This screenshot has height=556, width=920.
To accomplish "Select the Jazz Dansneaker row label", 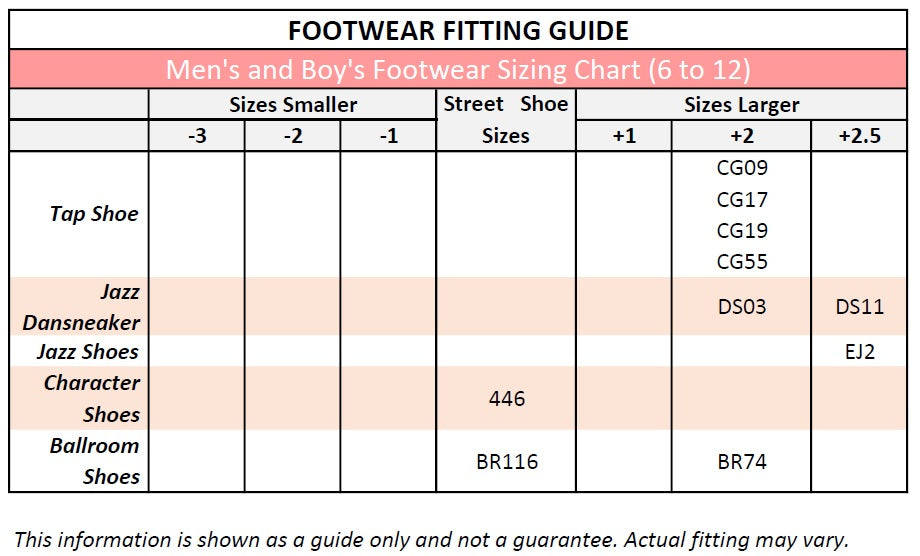I will click(x=82, y=307).
